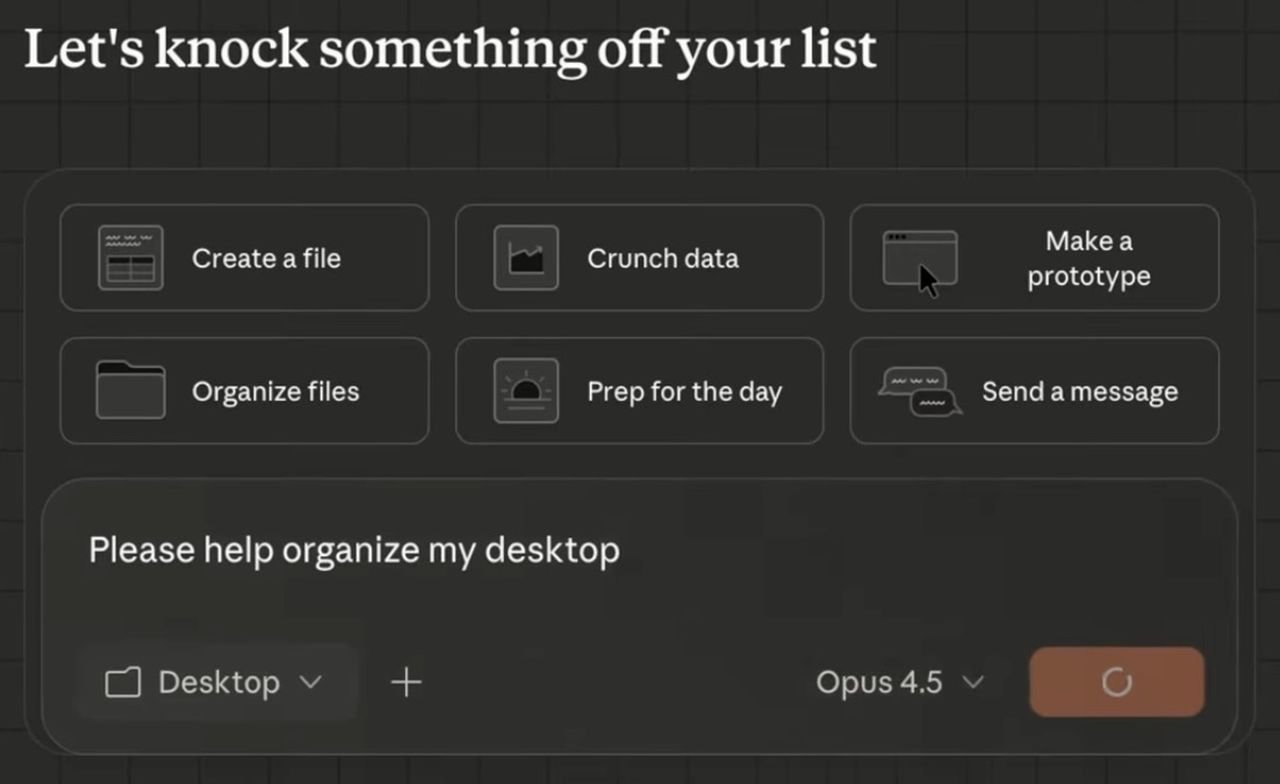Viewport: 1280px width, 784px height.
Task: Choose the Make a prototype action
Action: [x=1034, y=257]
